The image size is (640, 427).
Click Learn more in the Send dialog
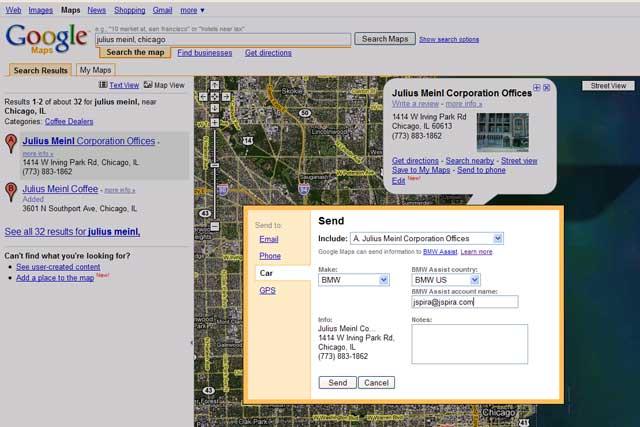tap(476, 252)
